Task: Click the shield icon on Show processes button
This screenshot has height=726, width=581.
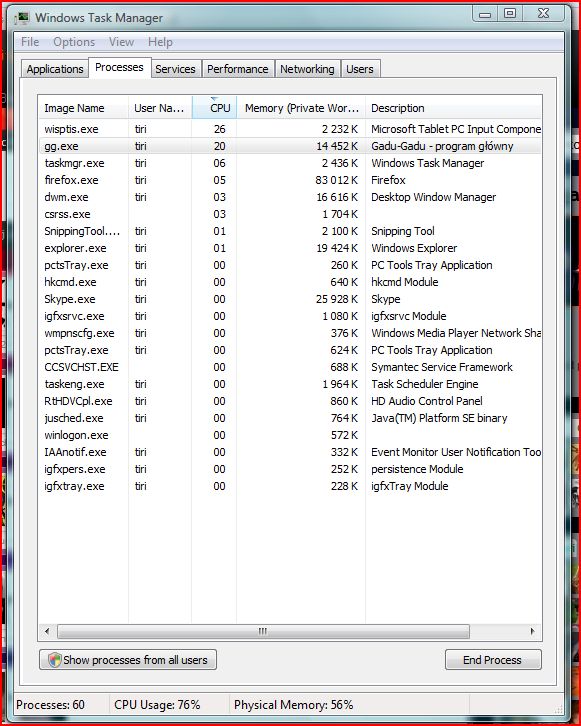Action: point(55,660)
